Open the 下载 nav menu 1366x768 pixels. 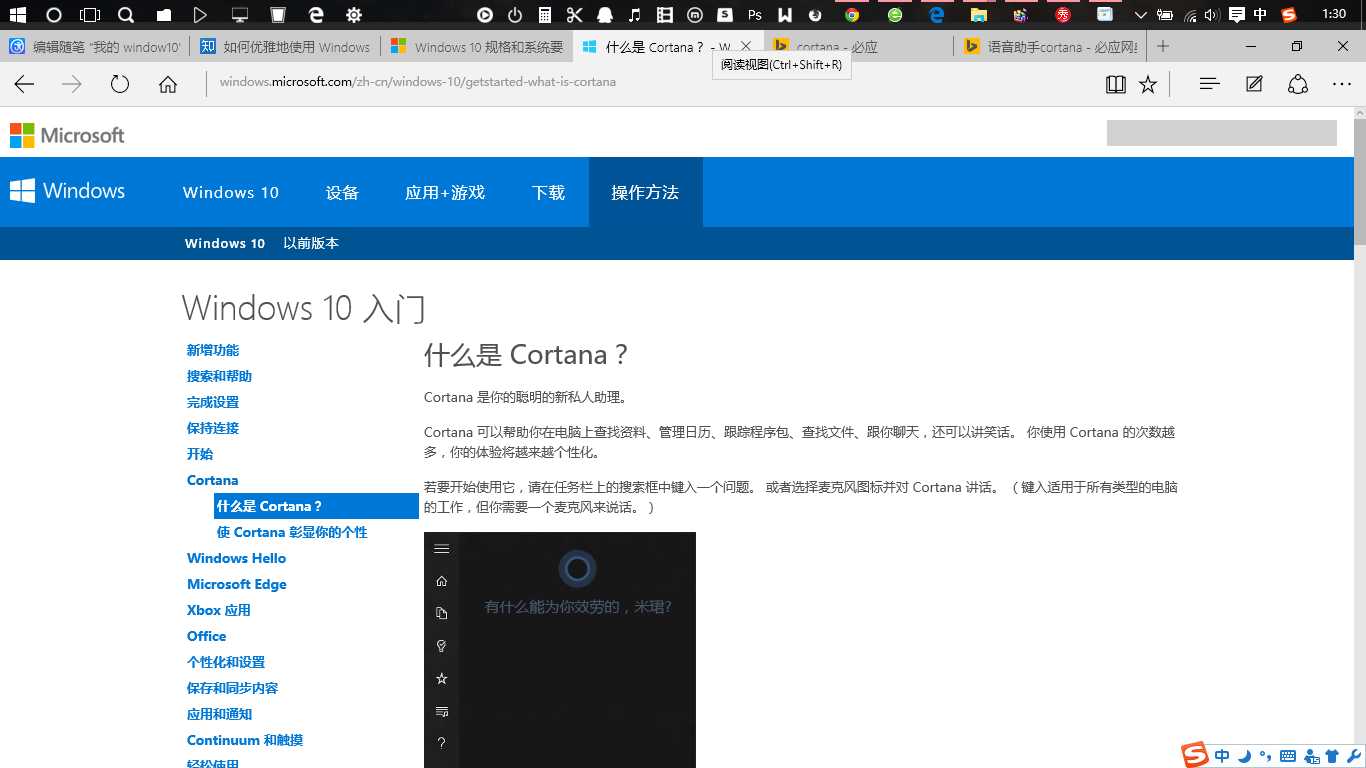[x=548, y=192]
